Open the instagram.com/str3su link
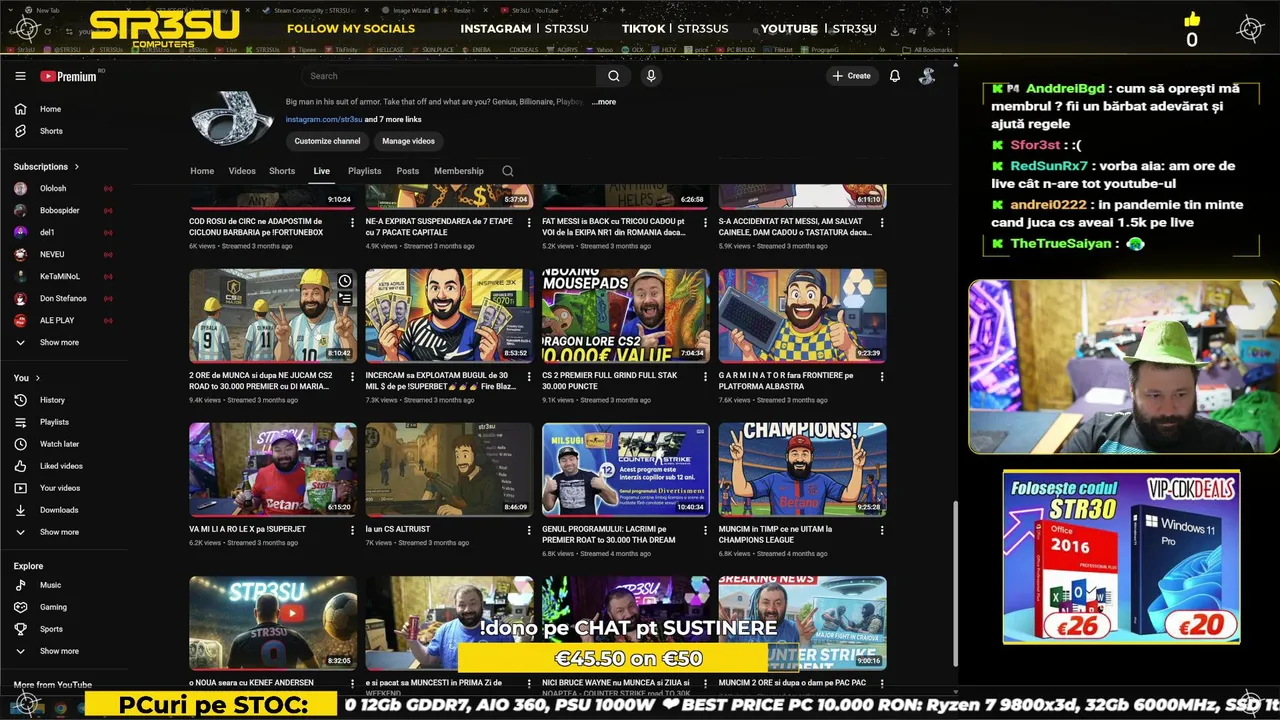Screen dimensions: 1280x720 click(324, 120)
